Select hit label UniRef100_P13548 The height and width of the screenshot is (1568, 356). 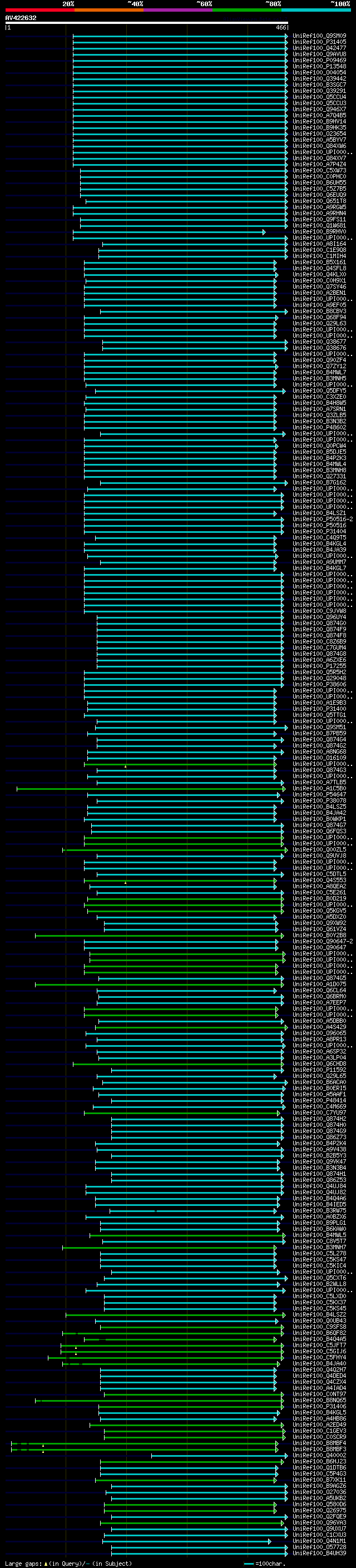tap(319, 66)
